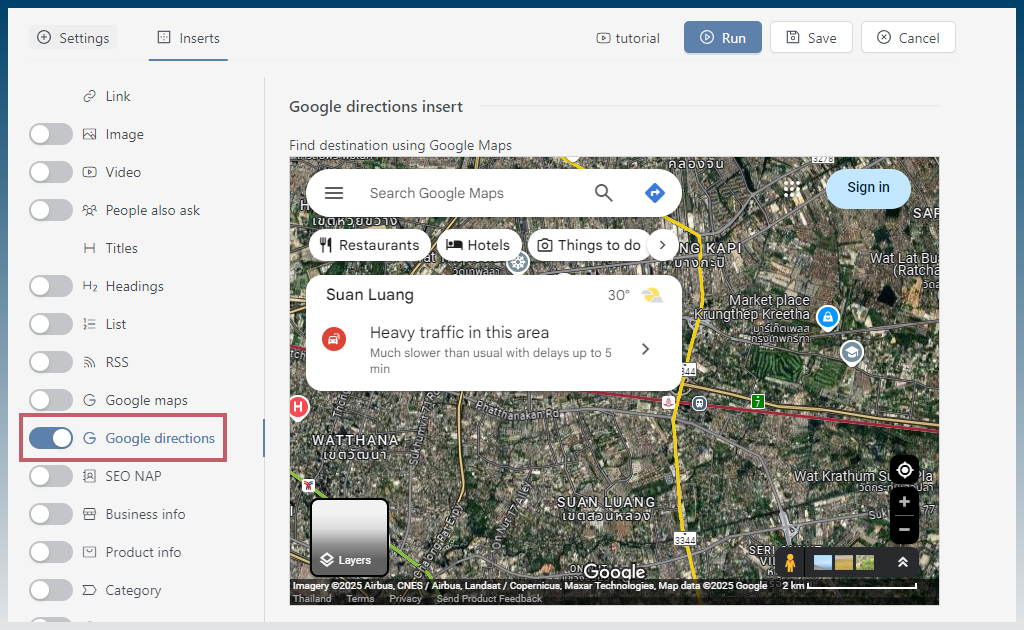Disable the Google directions toggle
This screenshot has width=1024, height=630.
point(51,438)
